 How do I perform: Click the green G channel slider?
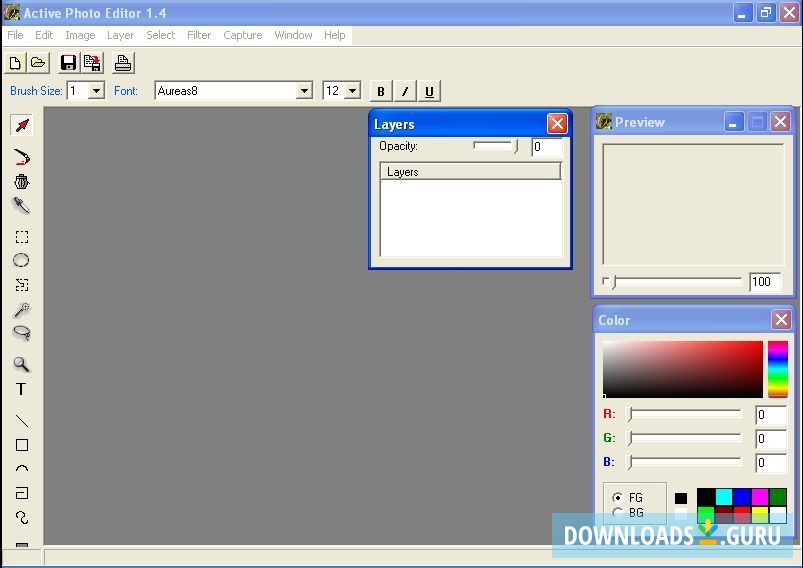(x=685, y=438)
